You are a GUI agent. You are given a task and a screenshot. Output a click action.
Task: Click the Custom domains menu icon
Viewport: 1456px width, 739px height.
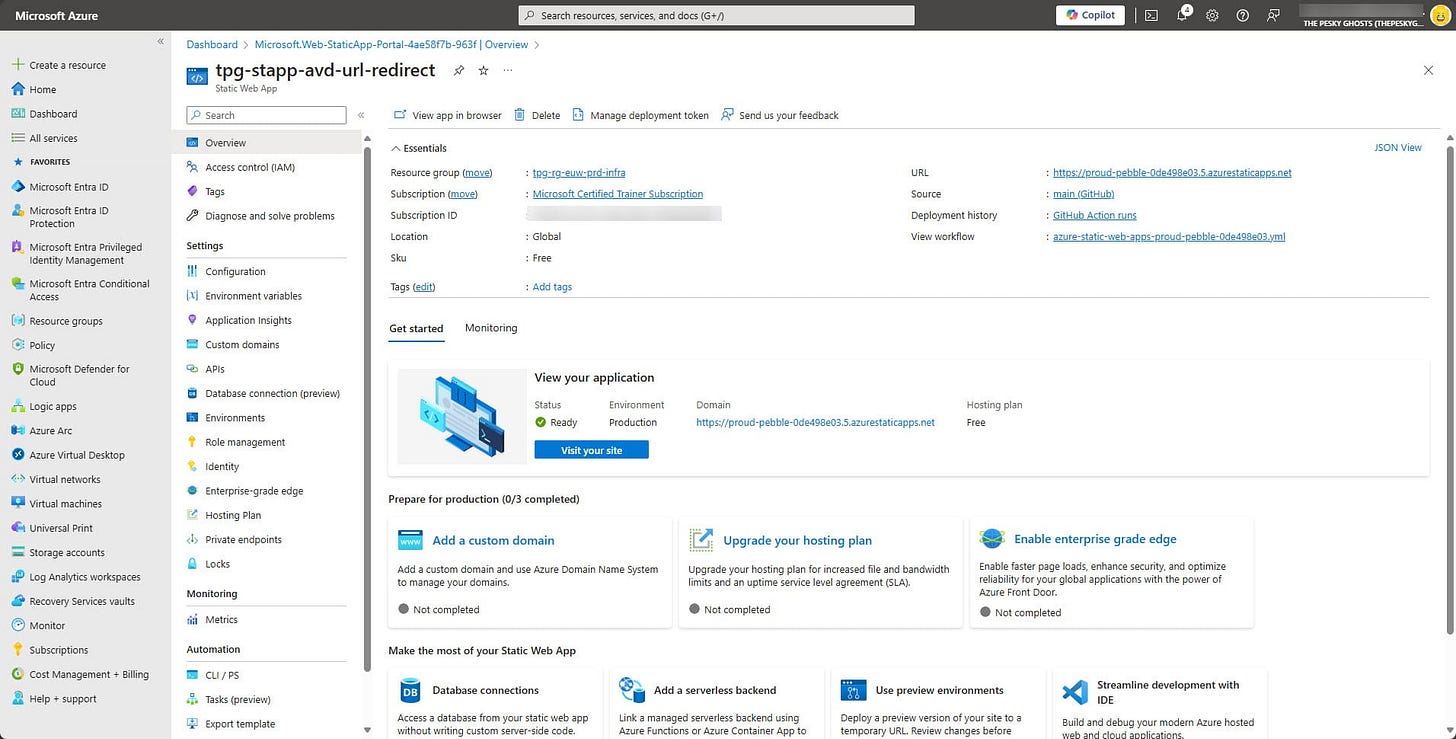pyautogui.click(x=193, y=345)
